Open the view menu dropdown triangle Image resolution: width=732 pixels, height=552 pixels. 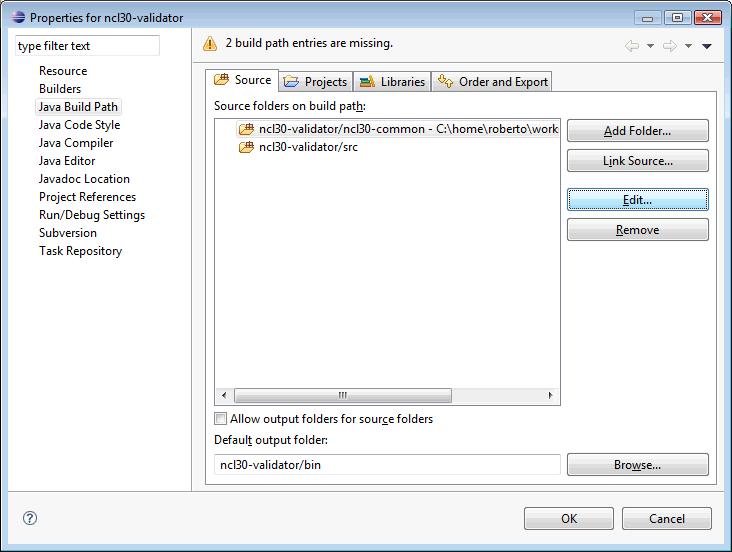(706, 46)
